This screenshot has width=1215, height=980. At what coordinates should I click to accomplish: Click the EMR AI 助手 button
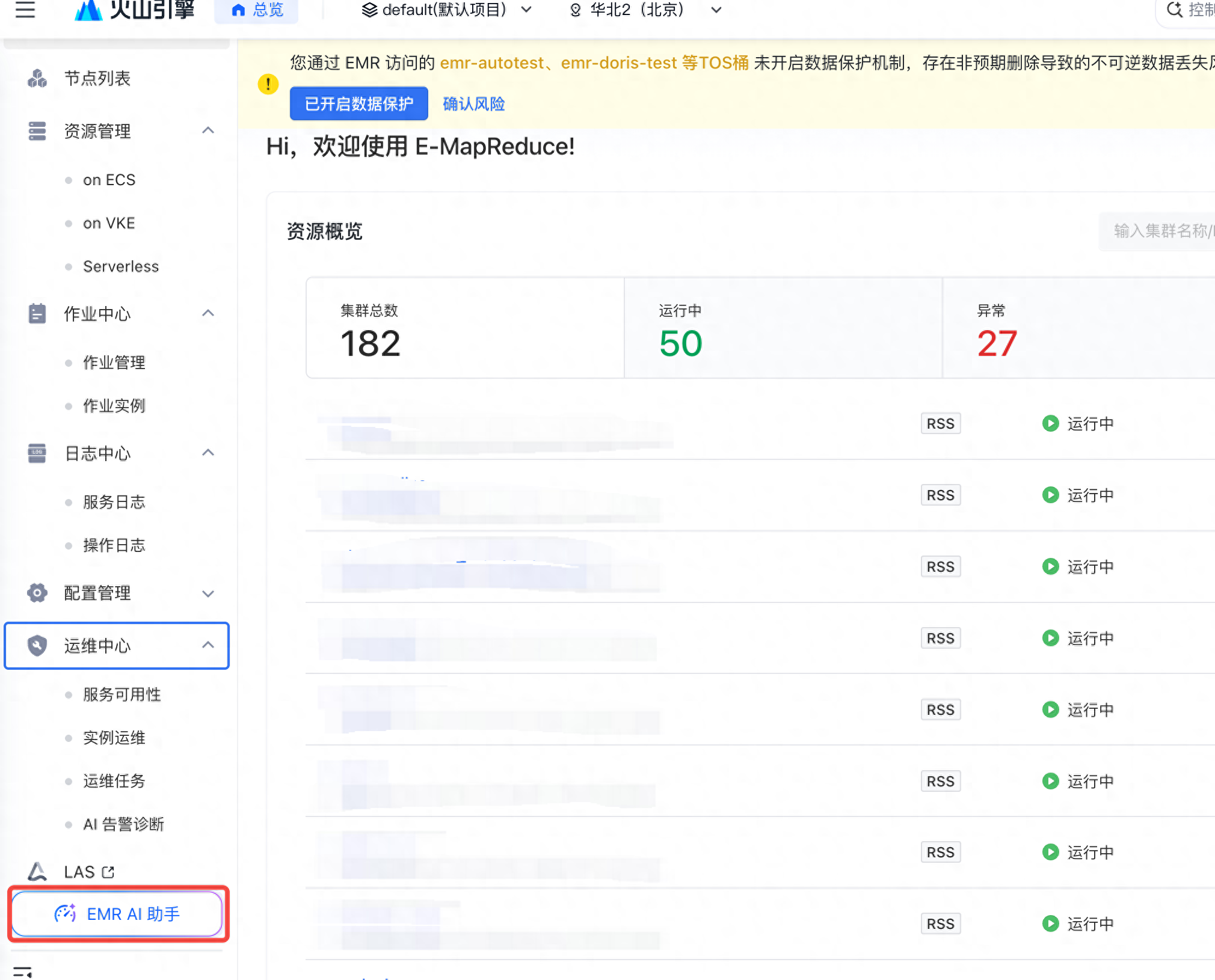[x=117, y=913]
